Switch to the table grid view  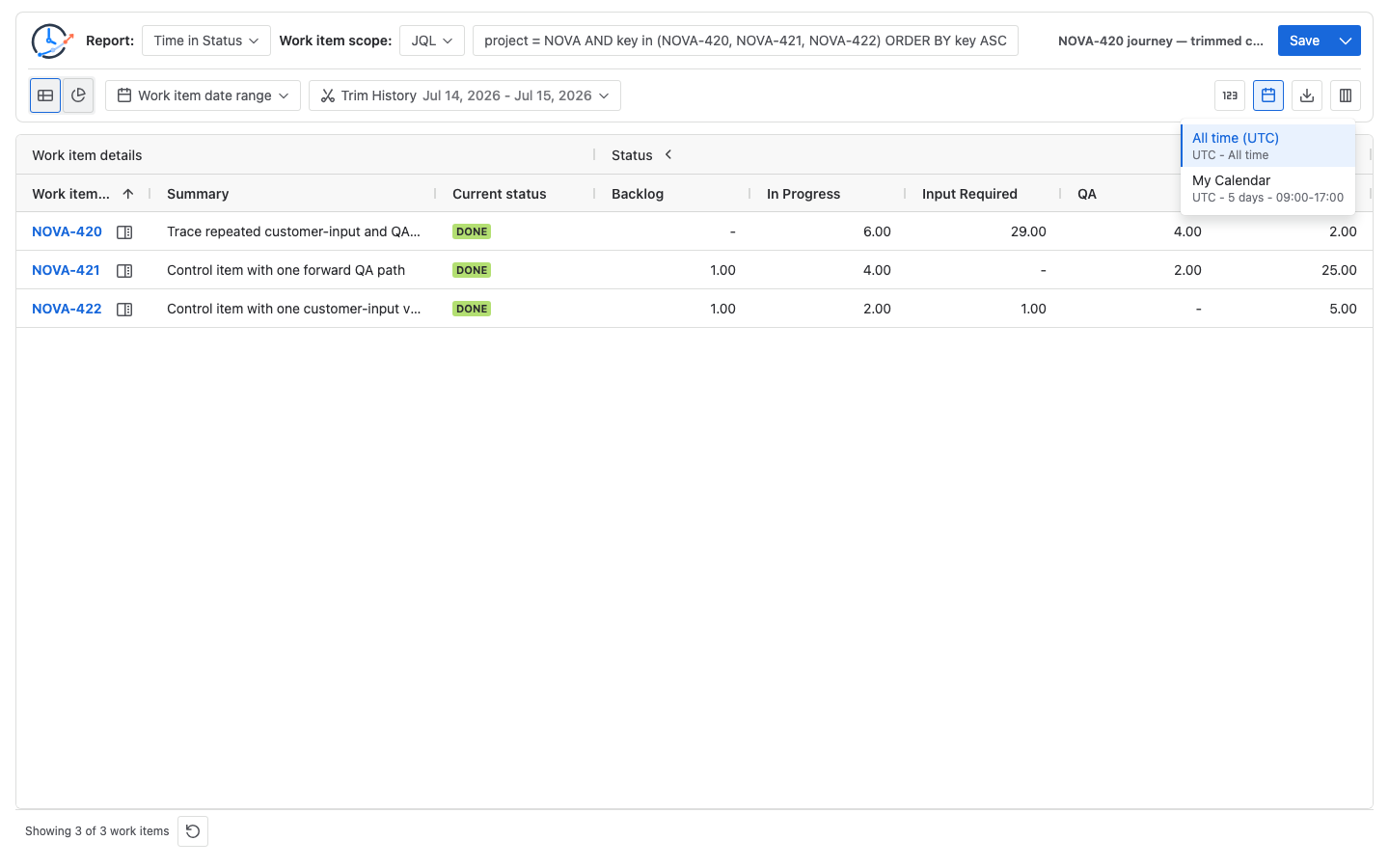coord(45,95)
